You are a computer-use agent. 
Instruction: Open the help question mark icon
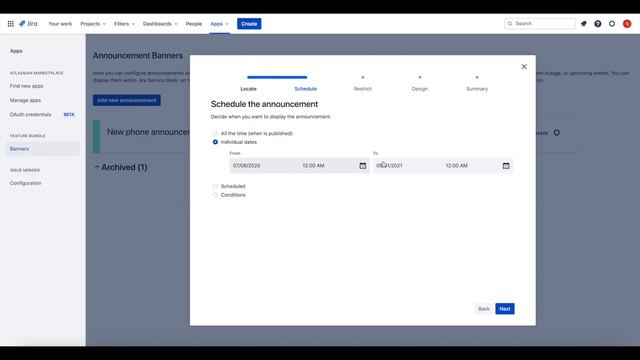[598, 24]
